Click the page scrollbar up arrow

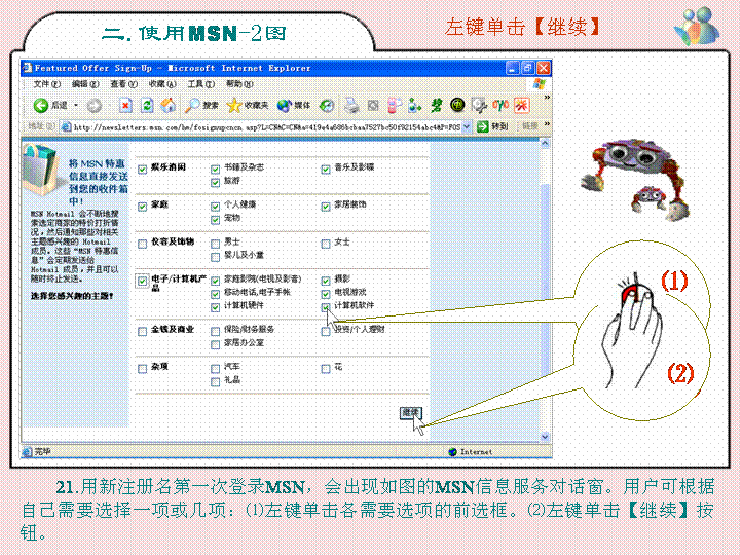545,143
